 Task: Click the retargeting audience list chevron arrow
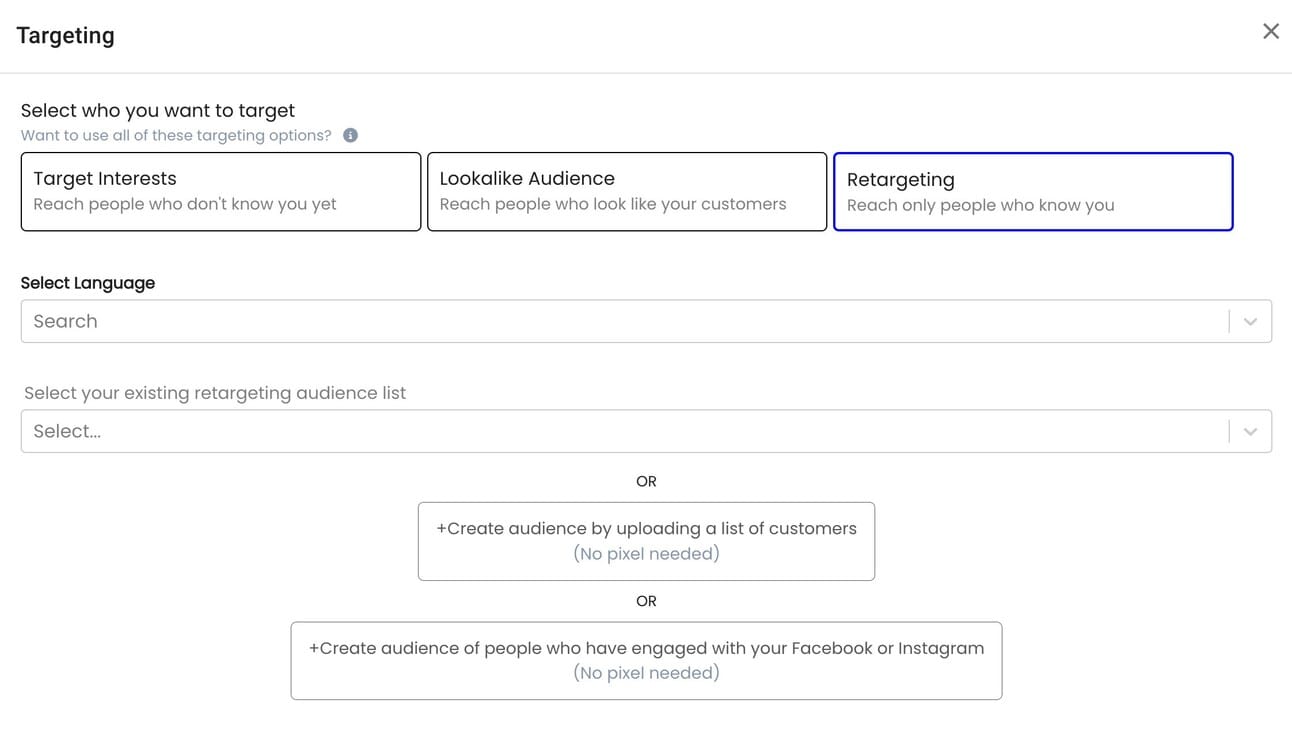point(1250,431)
